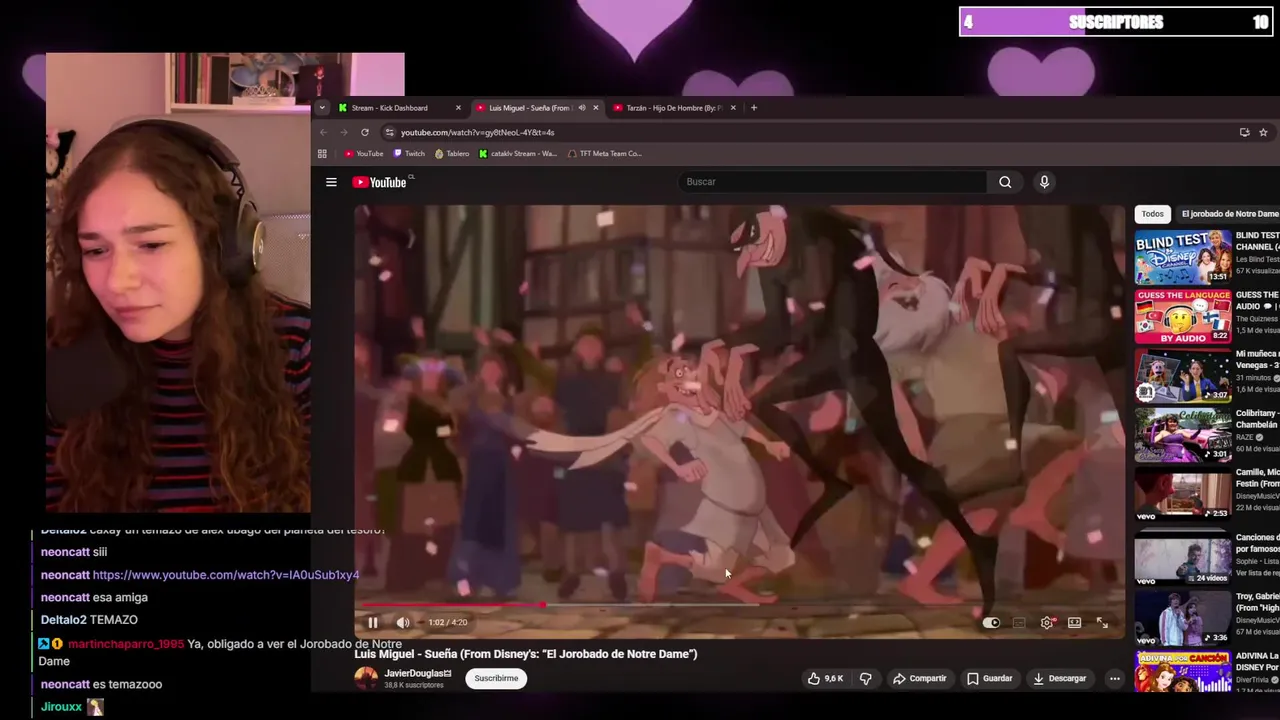Screen dimensions: 1280x720
Task: Open the Blind Test Disney video thumbnail
Action: tap(1183, 257)
